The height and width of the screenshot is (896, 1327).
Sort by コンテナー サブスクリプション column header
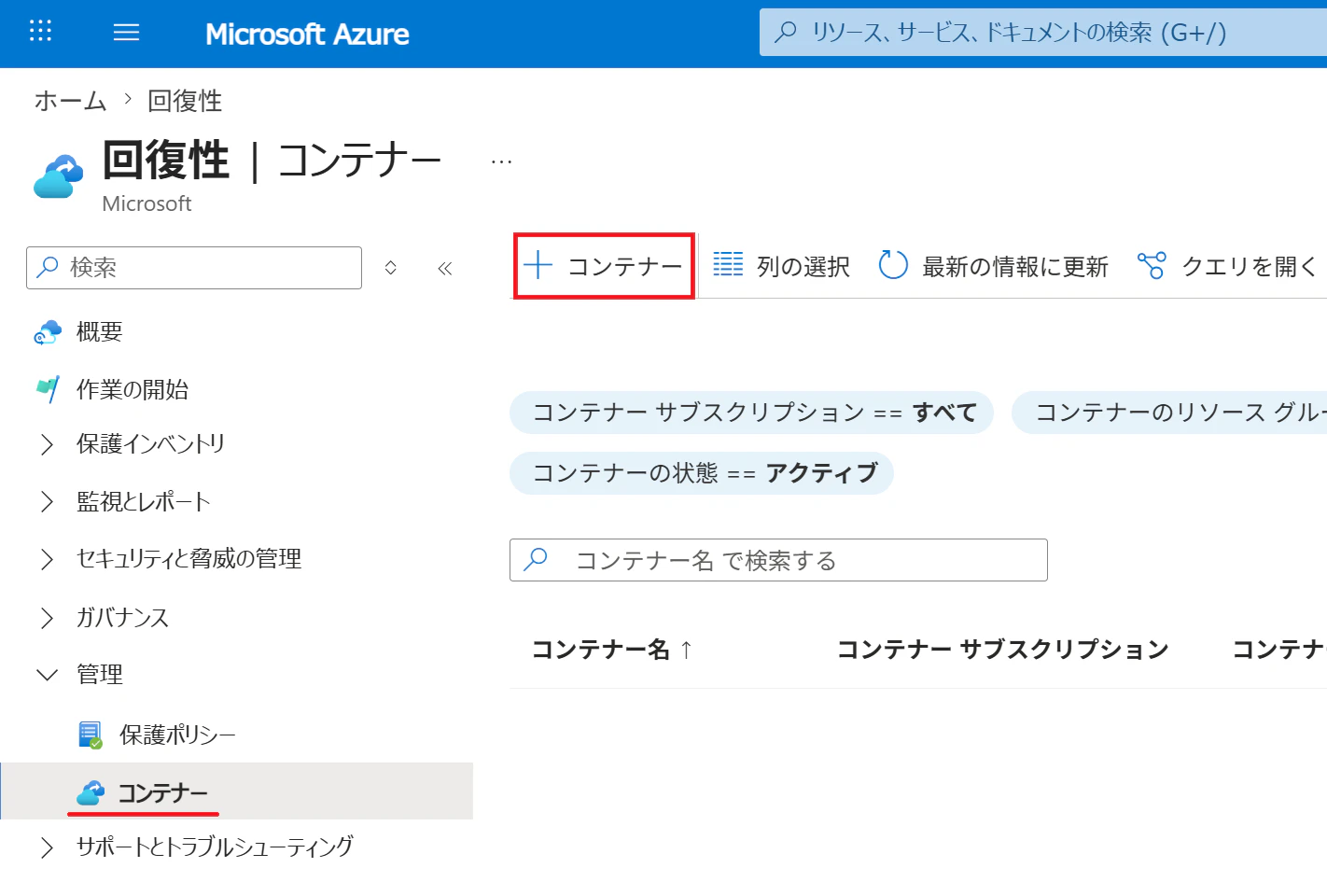[x=1003, y=650]
